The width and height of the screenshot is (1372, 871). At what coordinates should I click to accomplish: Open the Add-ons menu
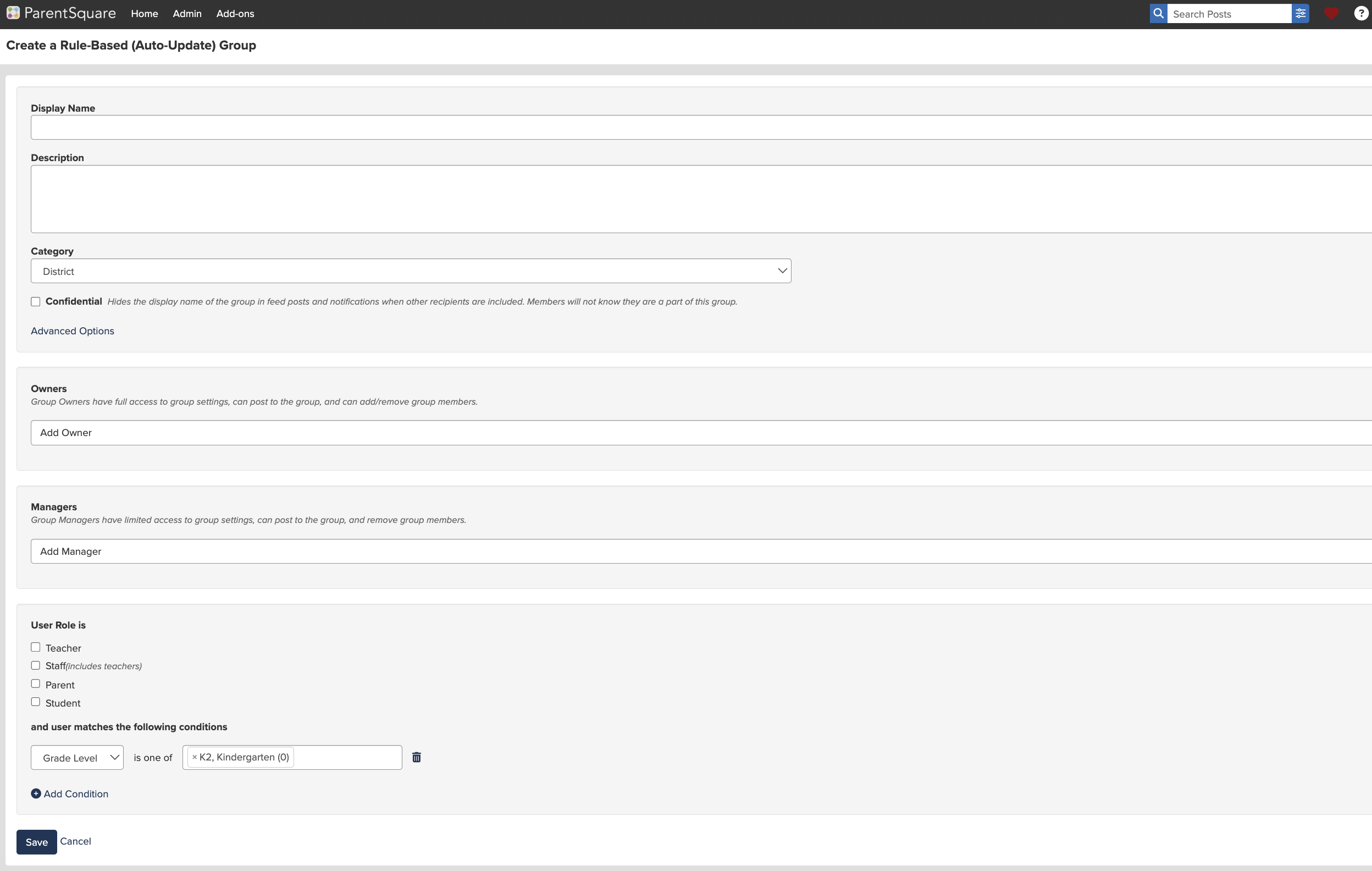coord(235,14)
